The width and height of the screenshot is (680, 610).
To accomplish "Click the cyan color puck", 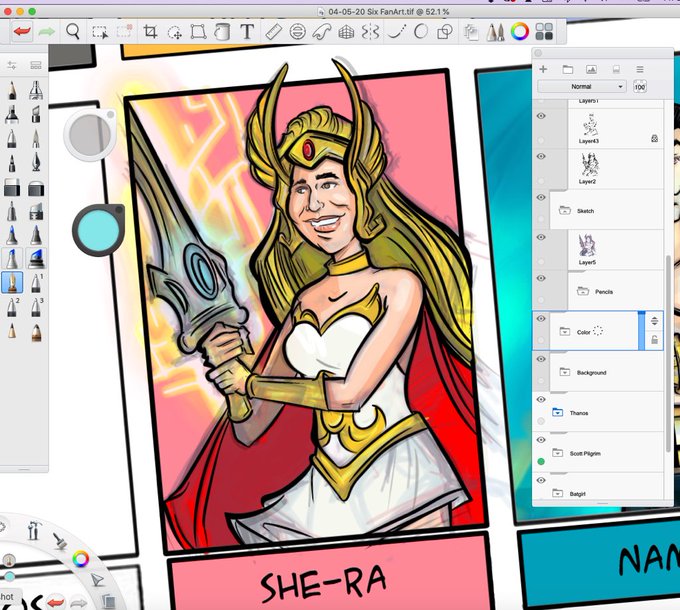I will [x=98, y=230].
